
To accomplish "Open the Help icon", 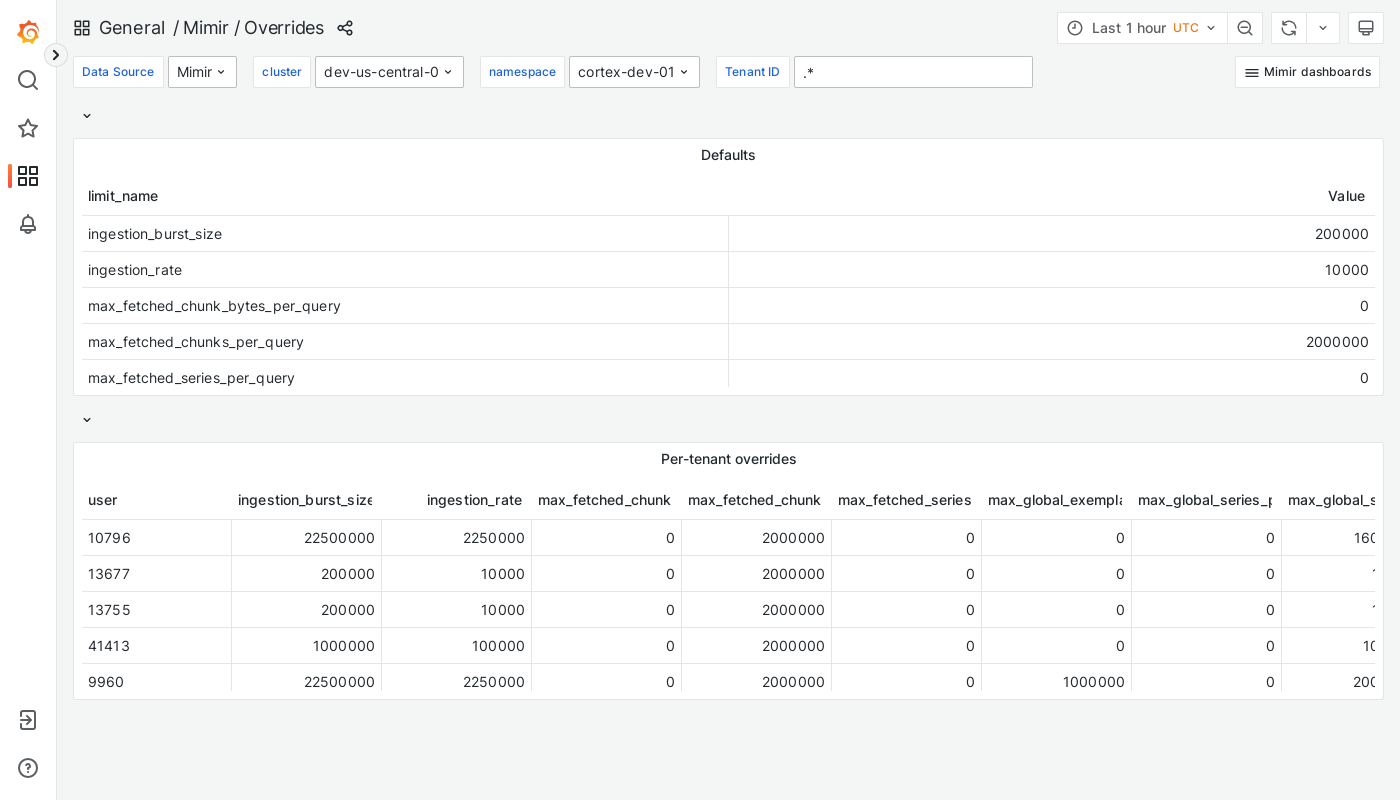I will pos(28,768).
